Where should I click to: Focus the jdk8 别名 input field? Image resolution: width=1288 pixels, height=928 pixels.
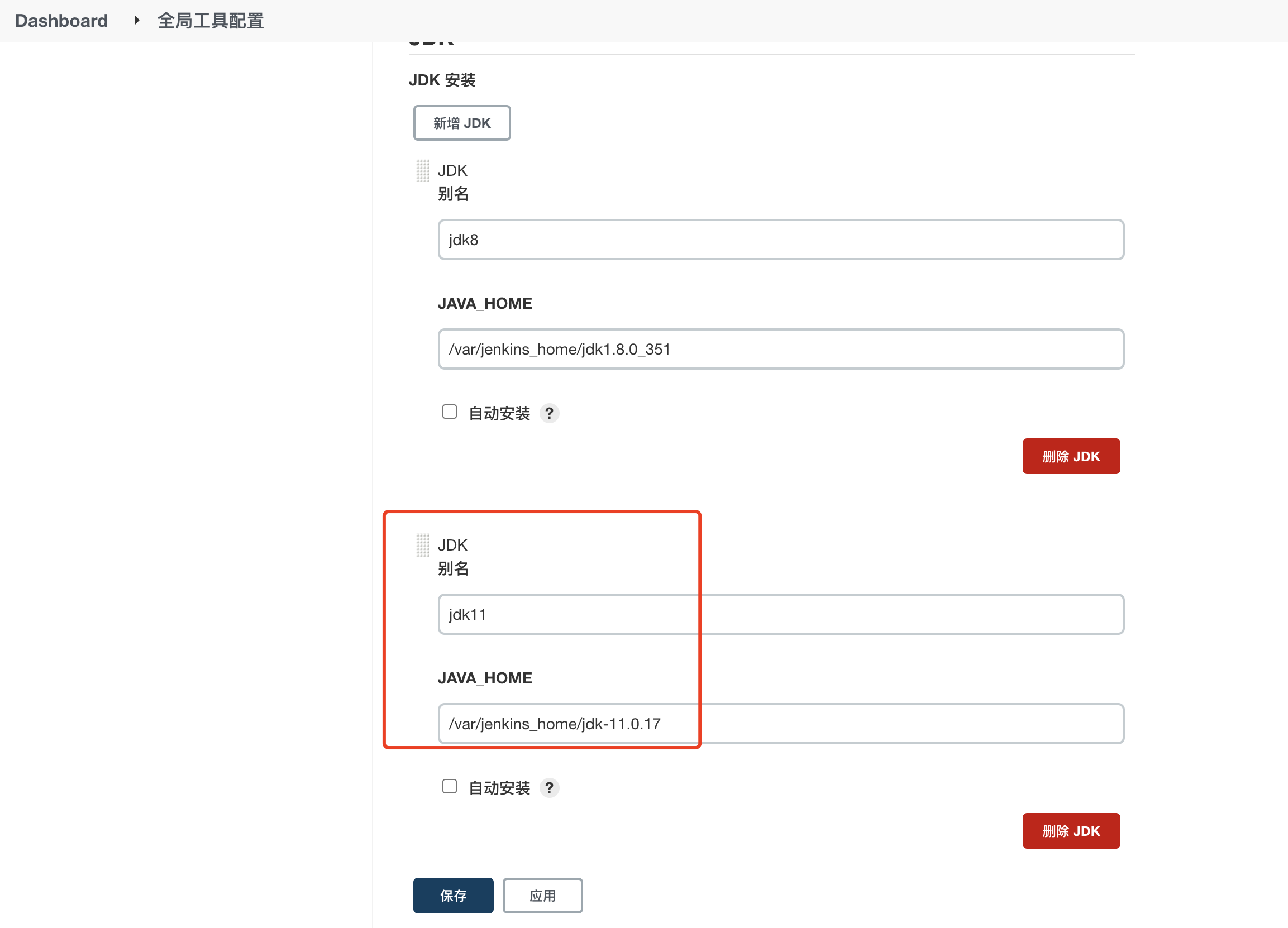780,240
